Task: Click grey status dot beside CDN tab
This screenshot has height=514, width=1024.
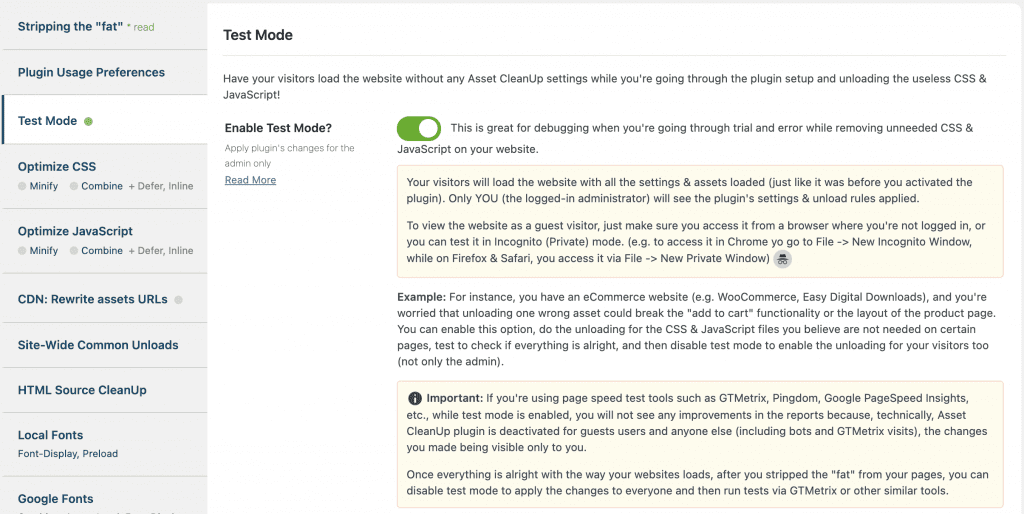Action: click(x=178, y=299)
